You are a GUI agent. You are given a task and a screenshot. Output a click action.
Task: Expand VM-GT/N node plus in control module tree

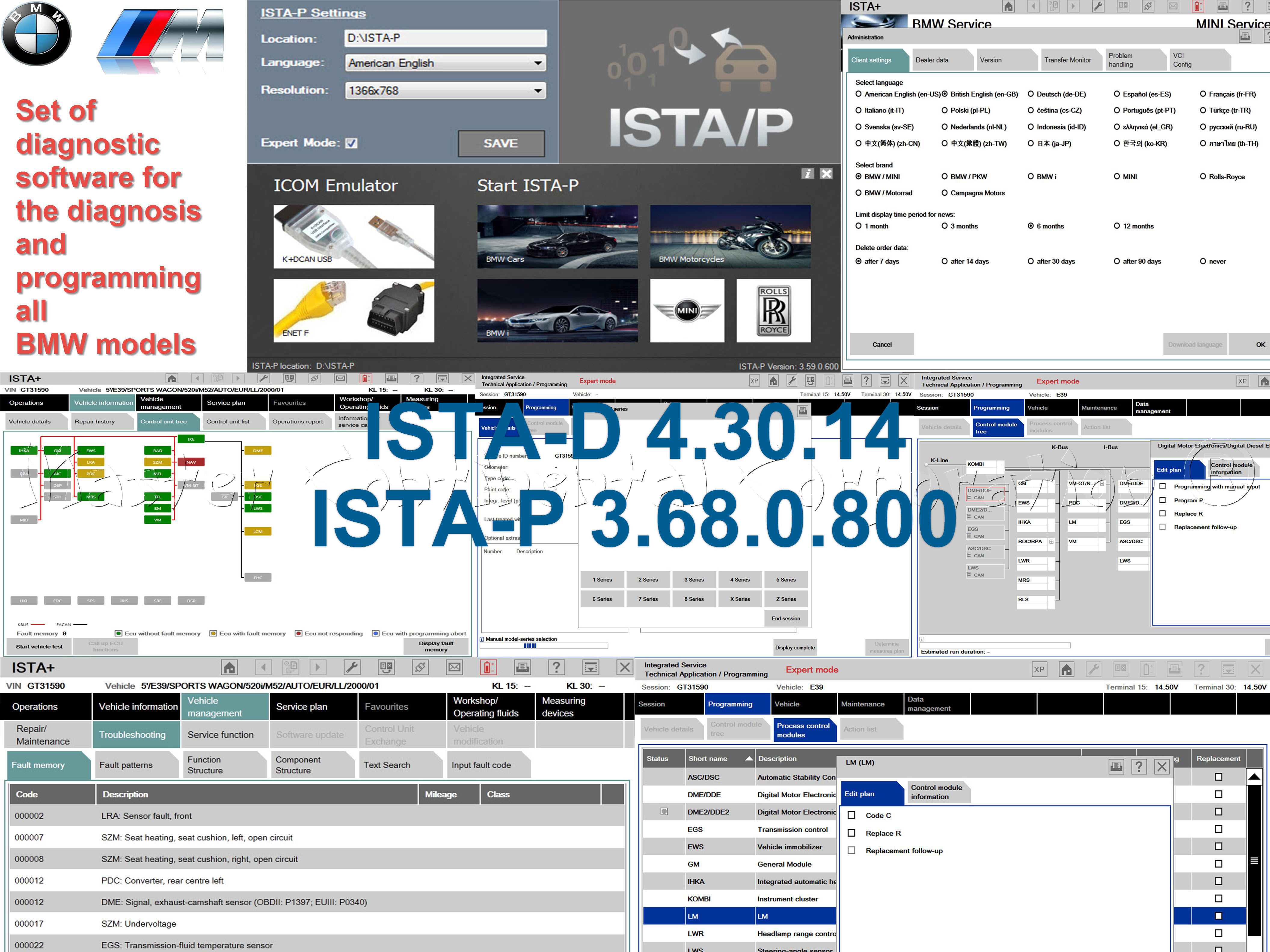click(1102, 483)
